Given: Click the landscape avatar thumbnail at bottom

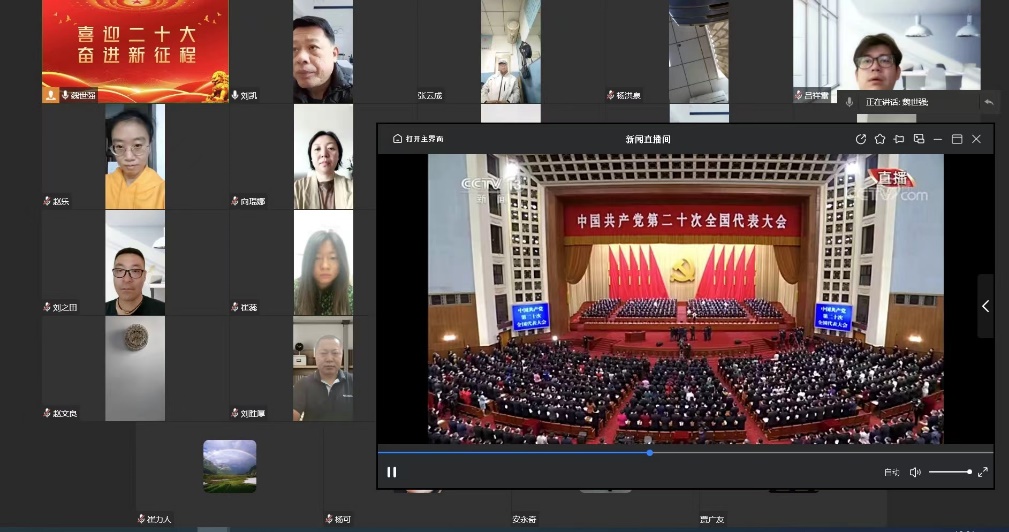Looking at the screenshot, I should tap(230, 466).
